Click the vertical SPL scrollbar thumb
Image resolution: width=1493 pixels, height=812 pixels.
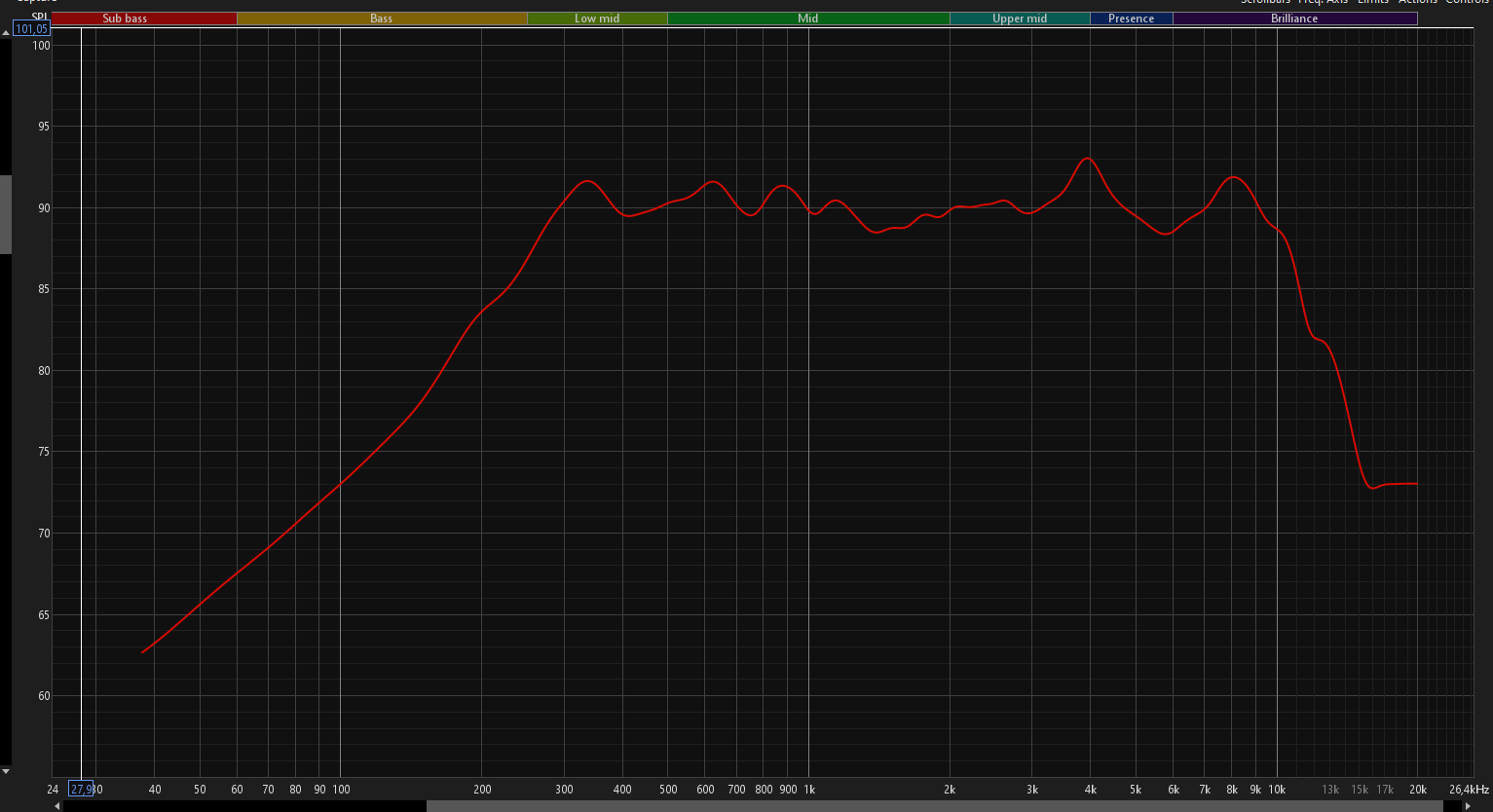point(6,214)
